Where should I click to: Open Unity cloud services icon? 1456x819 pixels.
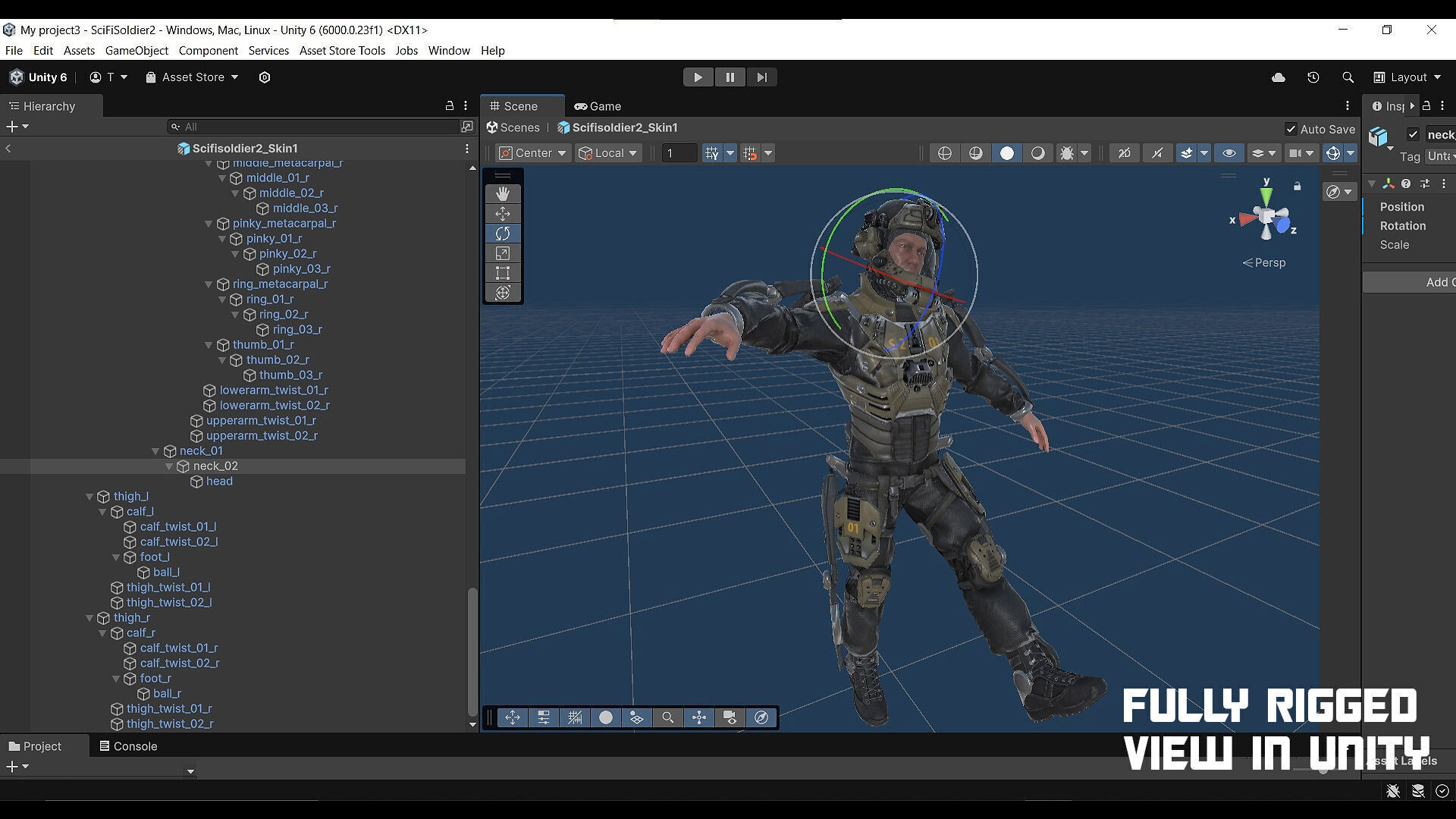1279,77
